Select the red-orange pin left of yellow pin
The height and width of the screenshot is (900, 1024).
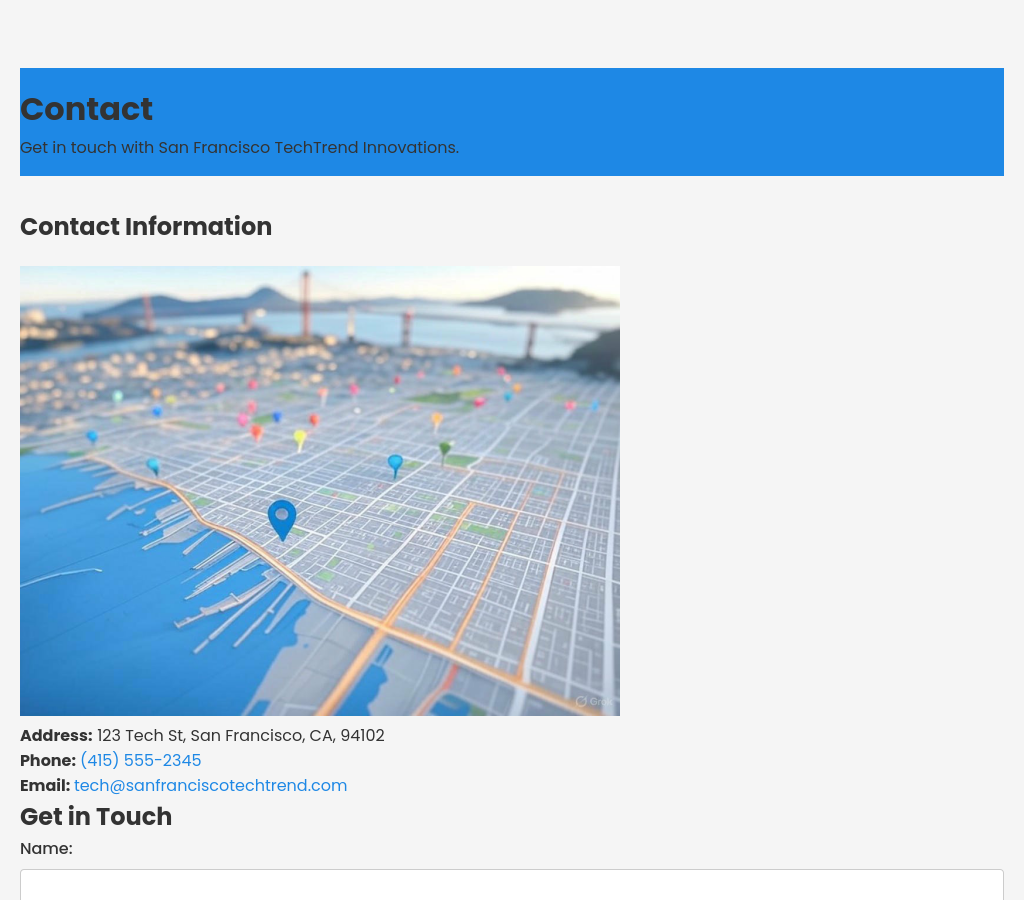pyautogui.click(x=256, y=432)
